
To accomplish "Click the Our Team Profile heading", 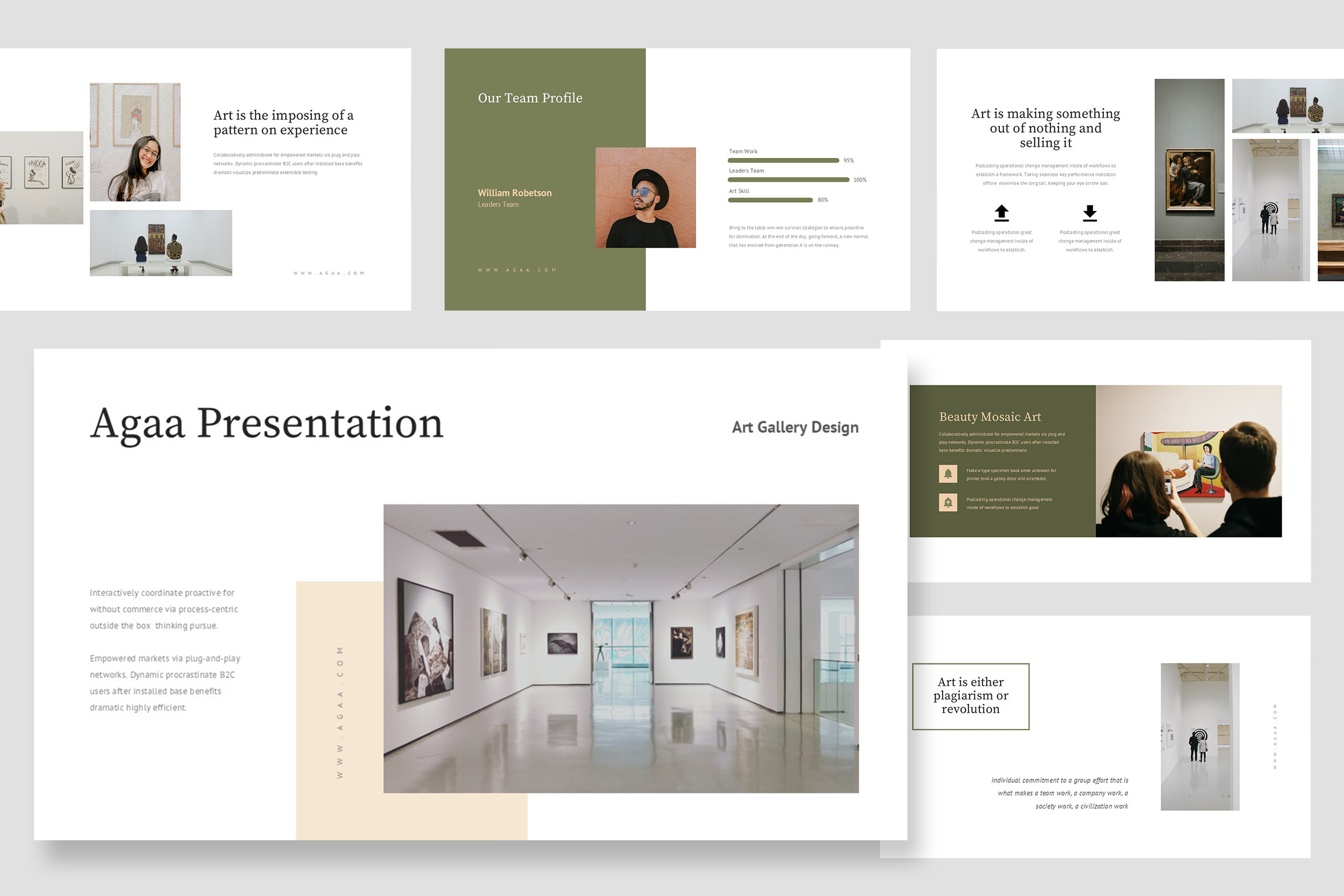I will [x=530, y=98].
